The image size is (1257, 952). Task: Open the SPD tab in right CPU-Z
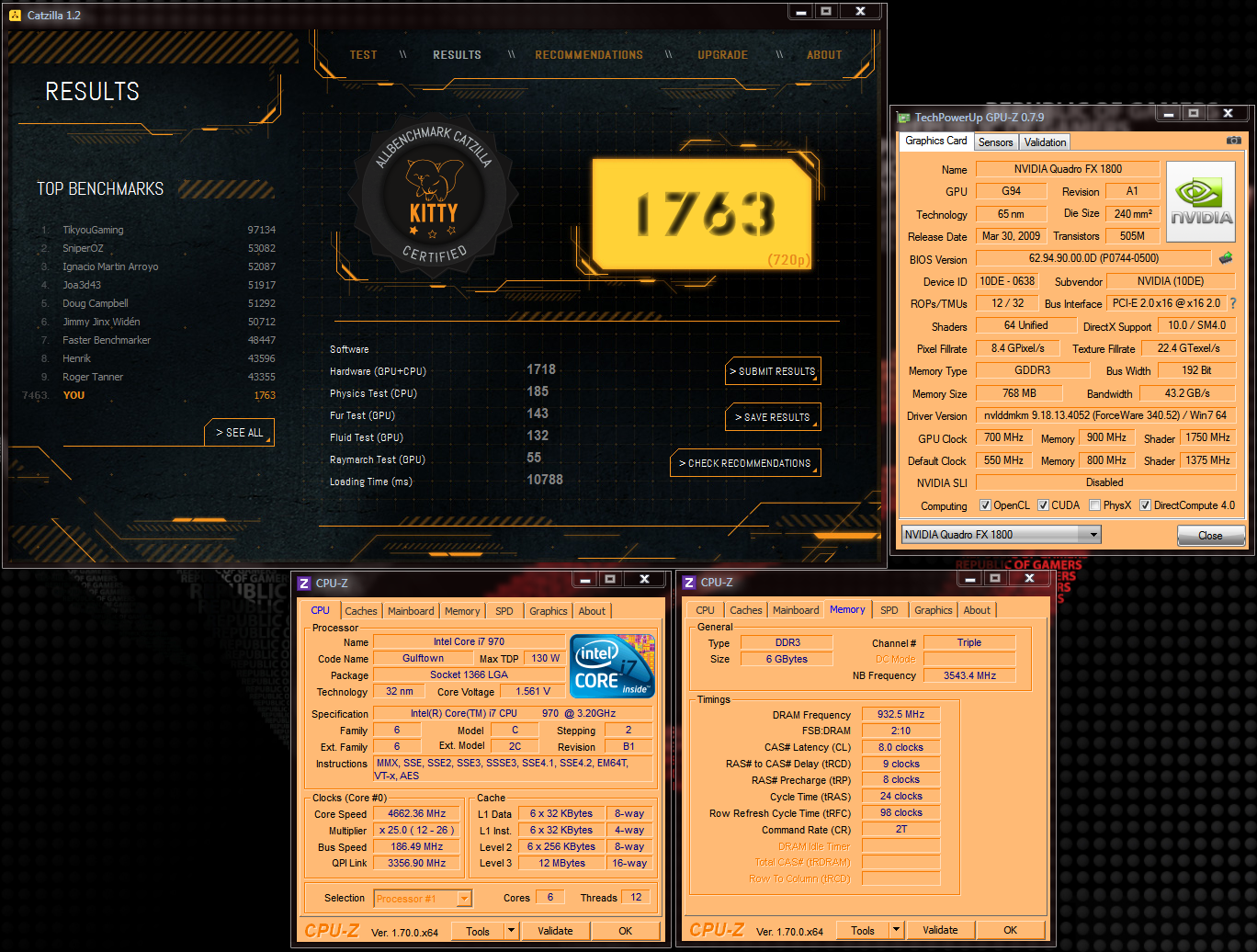(889, 610)
